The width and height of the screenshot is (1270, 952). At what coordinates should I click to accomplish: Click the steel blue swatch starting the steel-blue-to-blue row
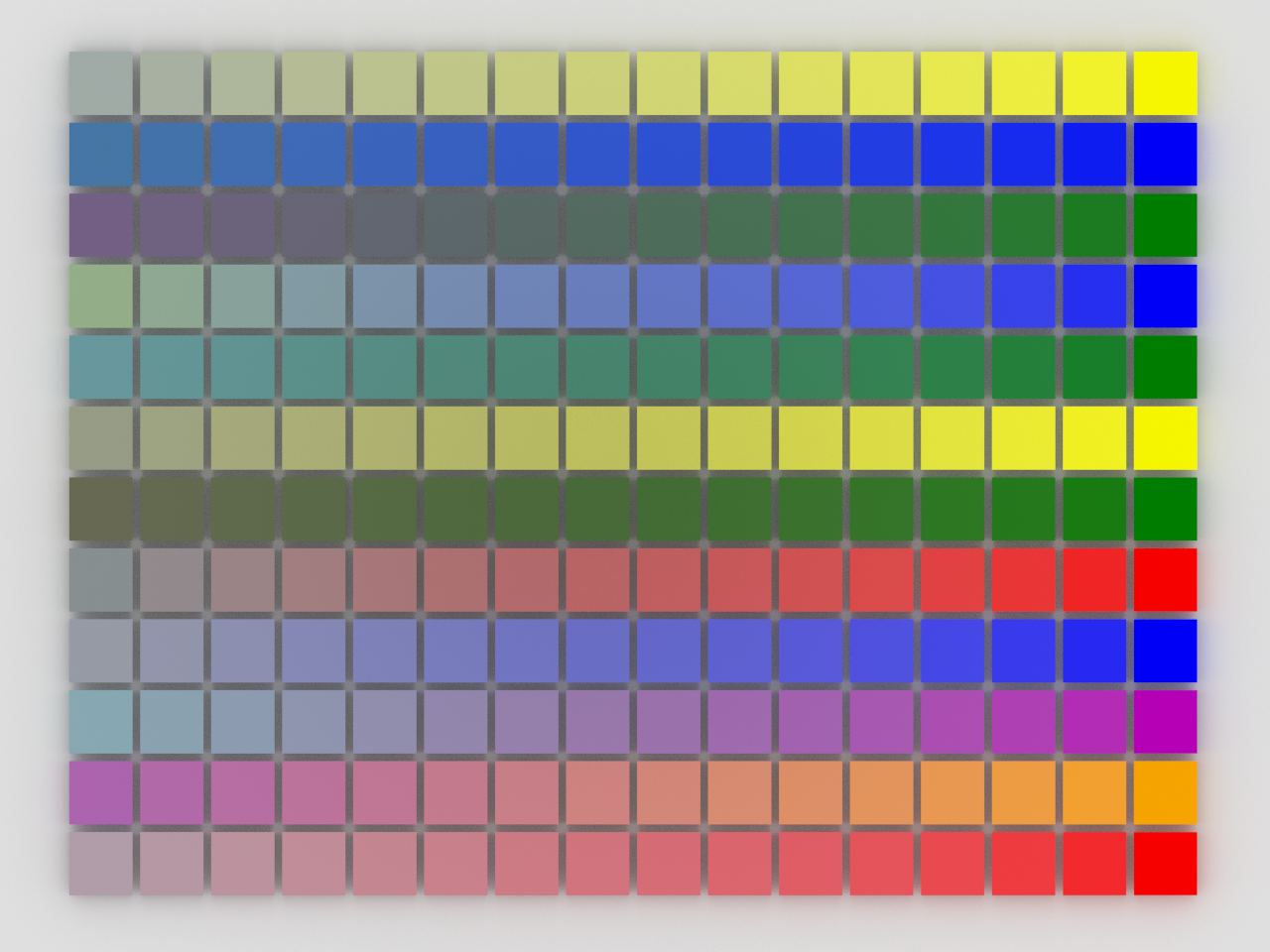click(x=100, y=154)
